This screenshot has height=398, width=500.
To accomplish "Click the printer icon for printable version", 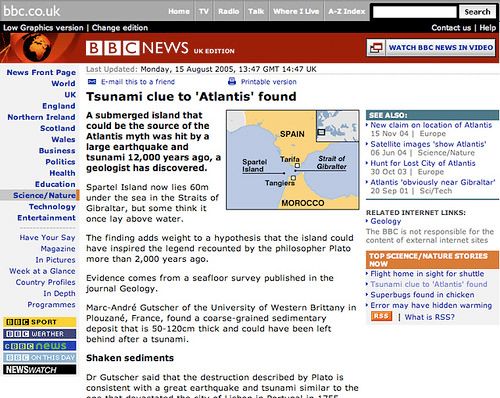I will click(x=232, y=81).
